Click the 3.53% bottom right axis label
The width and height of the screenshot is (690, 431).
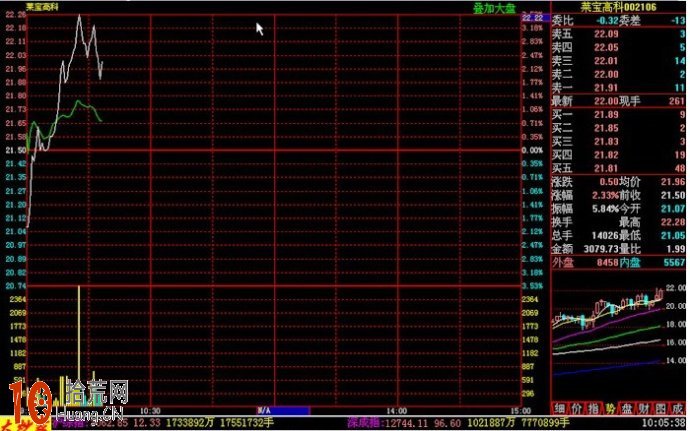point(532,286)
